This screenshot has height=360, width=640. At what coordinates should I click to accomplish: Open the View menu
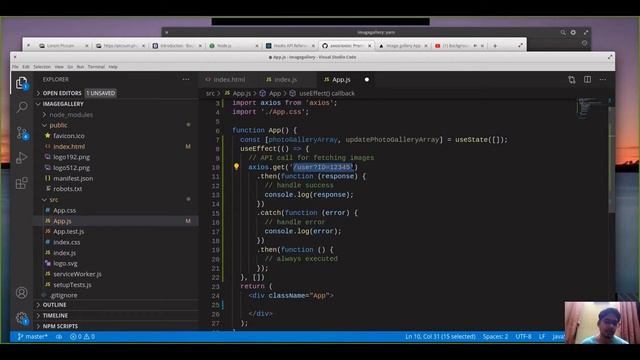pyautogui.click(x=59, y=67)
